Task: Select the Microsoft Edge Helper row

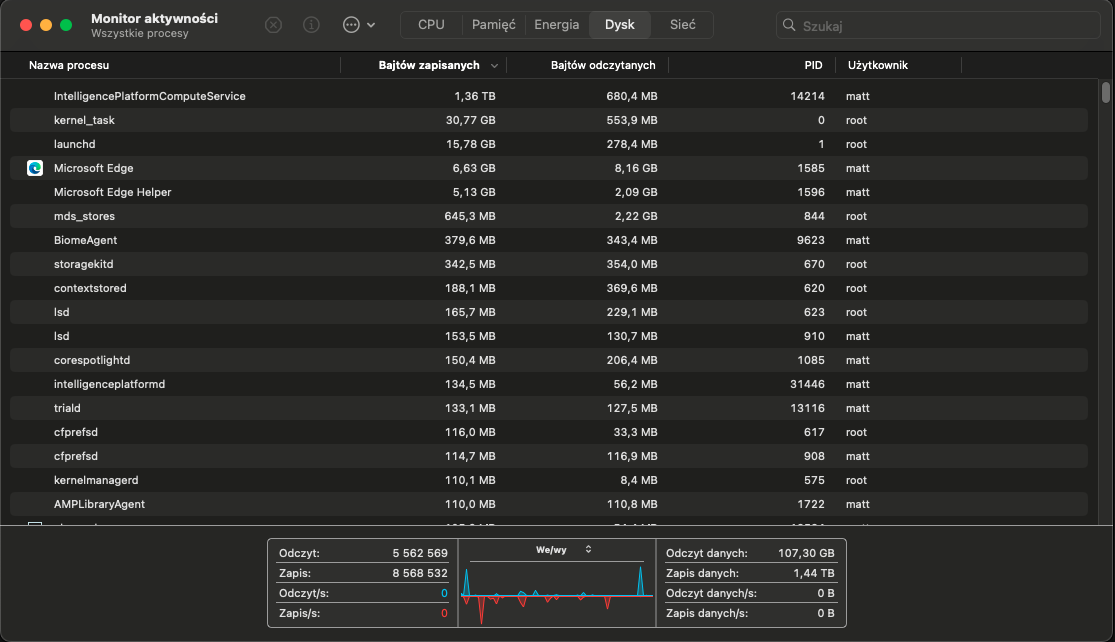Action: click(549, 192)
